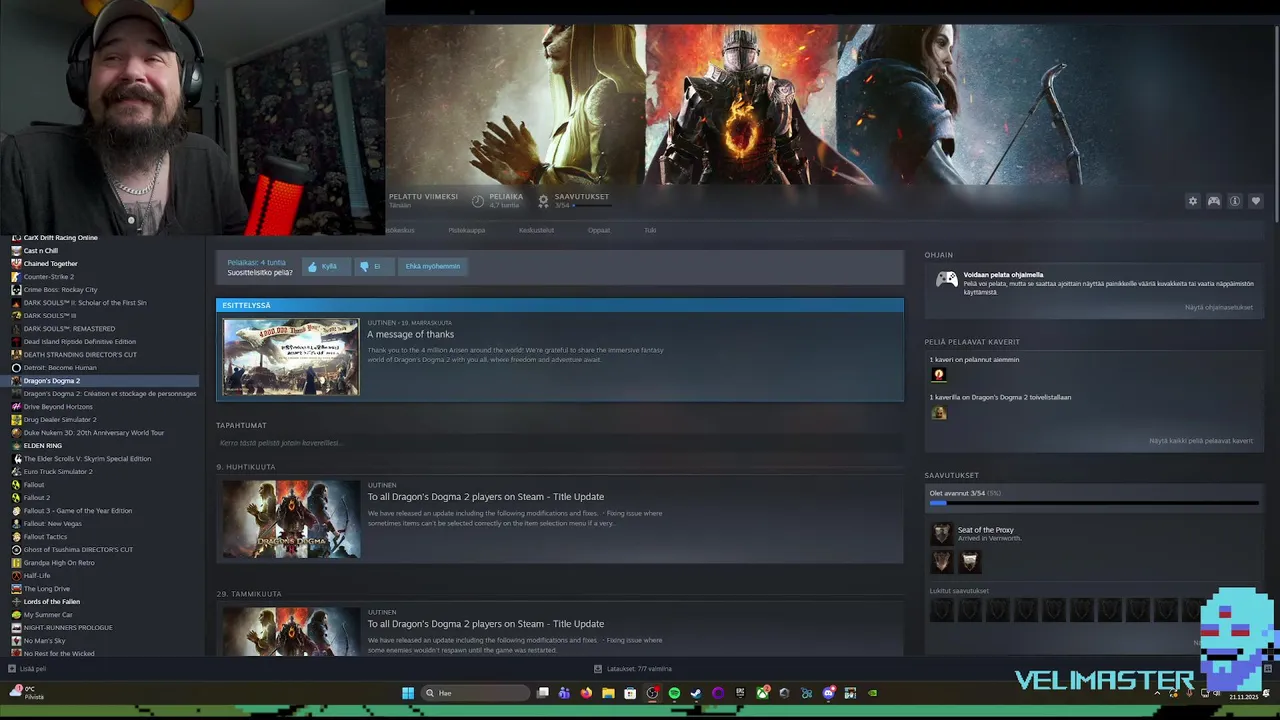The image size is (1280, 720).
Task: Choose Ehkä myöhemmin for the recommendation prompt
Action: click(433, 266)
